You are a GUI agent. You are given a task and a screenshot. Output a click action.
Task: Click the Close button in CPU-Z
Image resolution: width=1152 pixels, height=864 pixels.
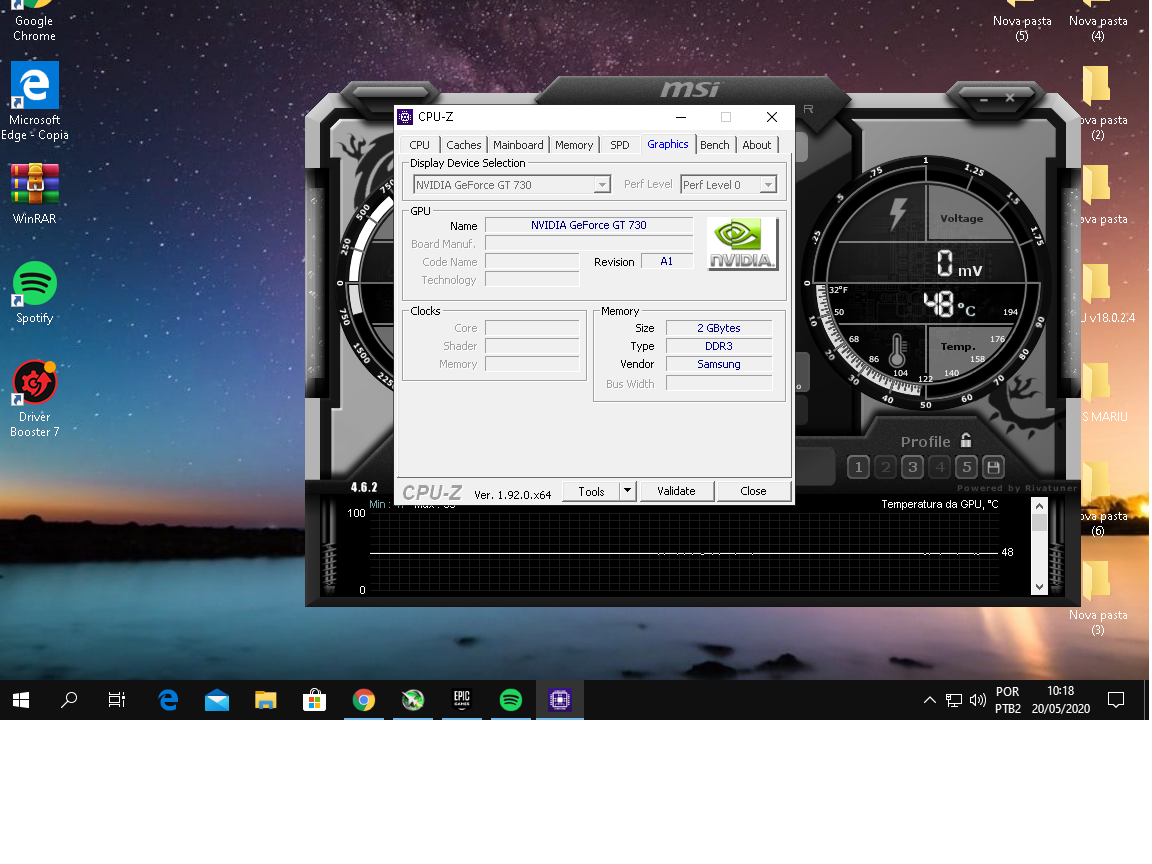pyautogui.click(x=753, y=491)
